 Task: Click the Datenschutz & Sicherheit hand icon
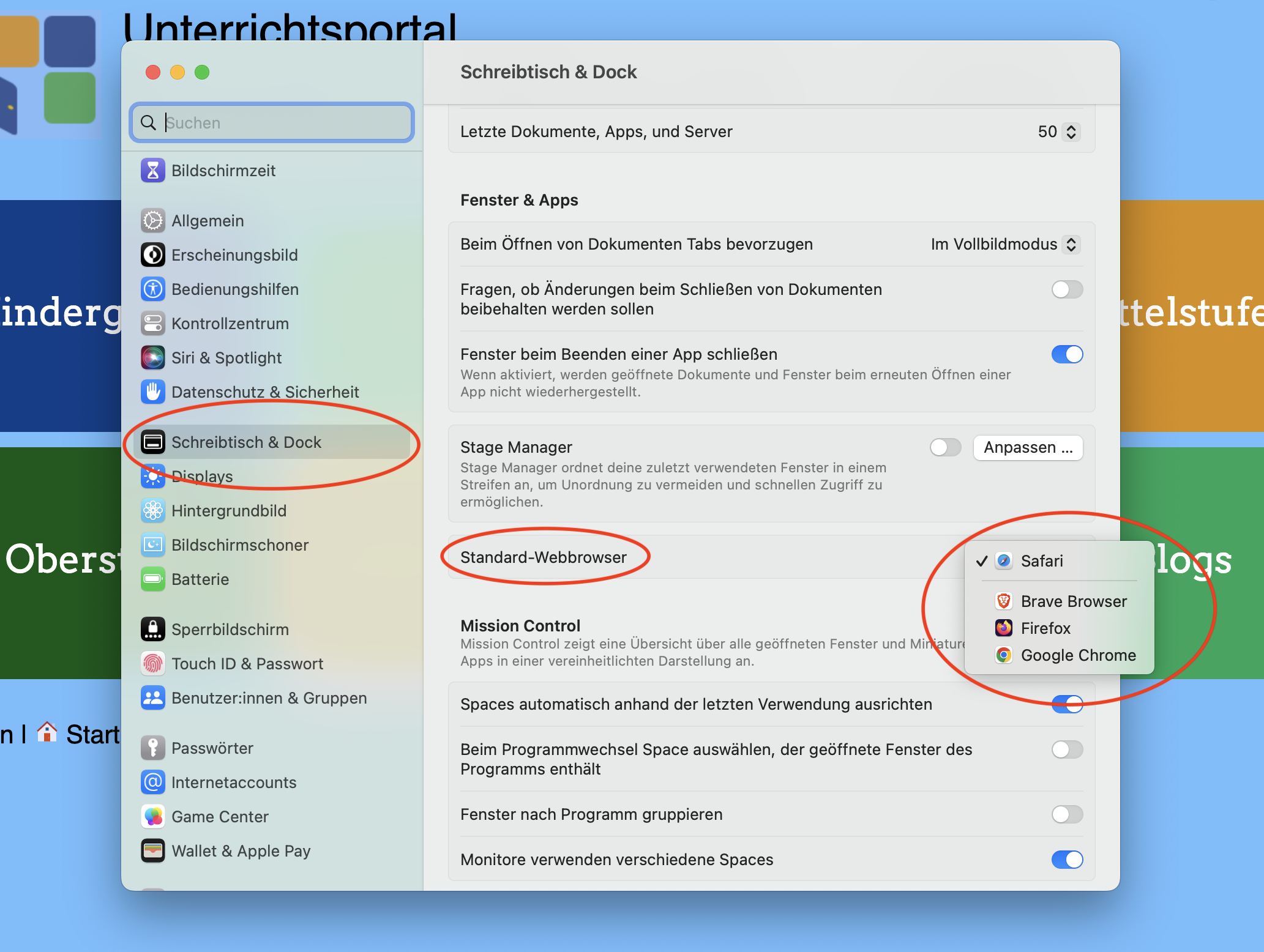[152, 392]
